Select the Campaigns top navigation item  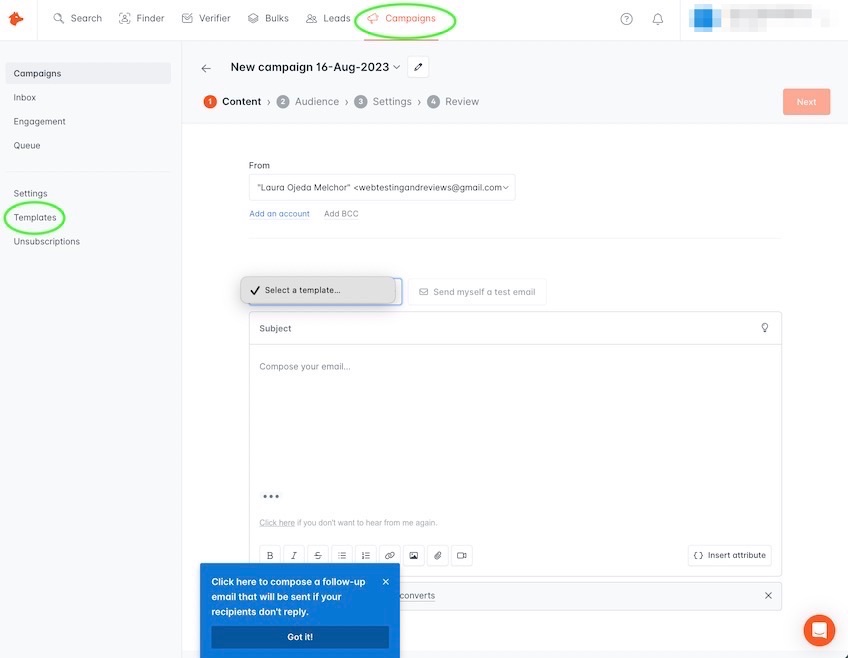[x=402, y=18]
